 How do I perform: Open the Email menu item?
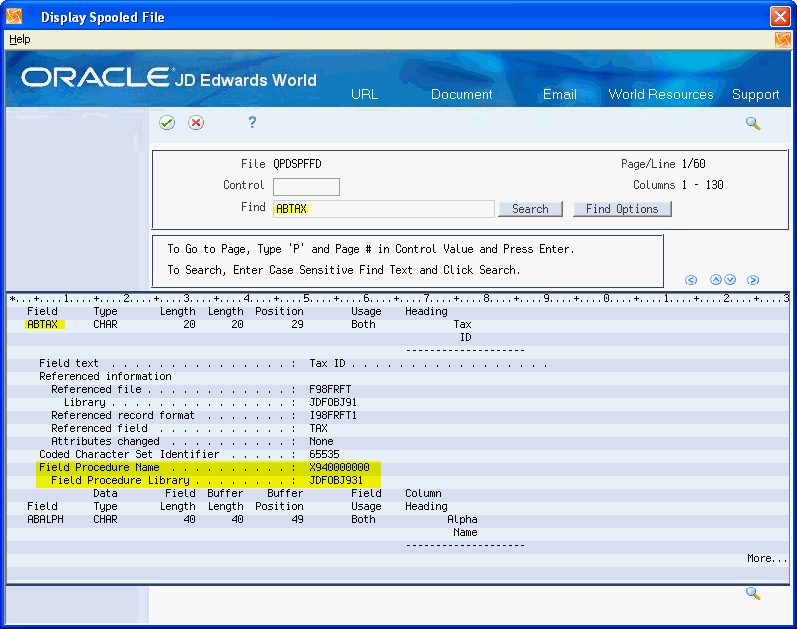pyautogui.click(x=560, y=94)
